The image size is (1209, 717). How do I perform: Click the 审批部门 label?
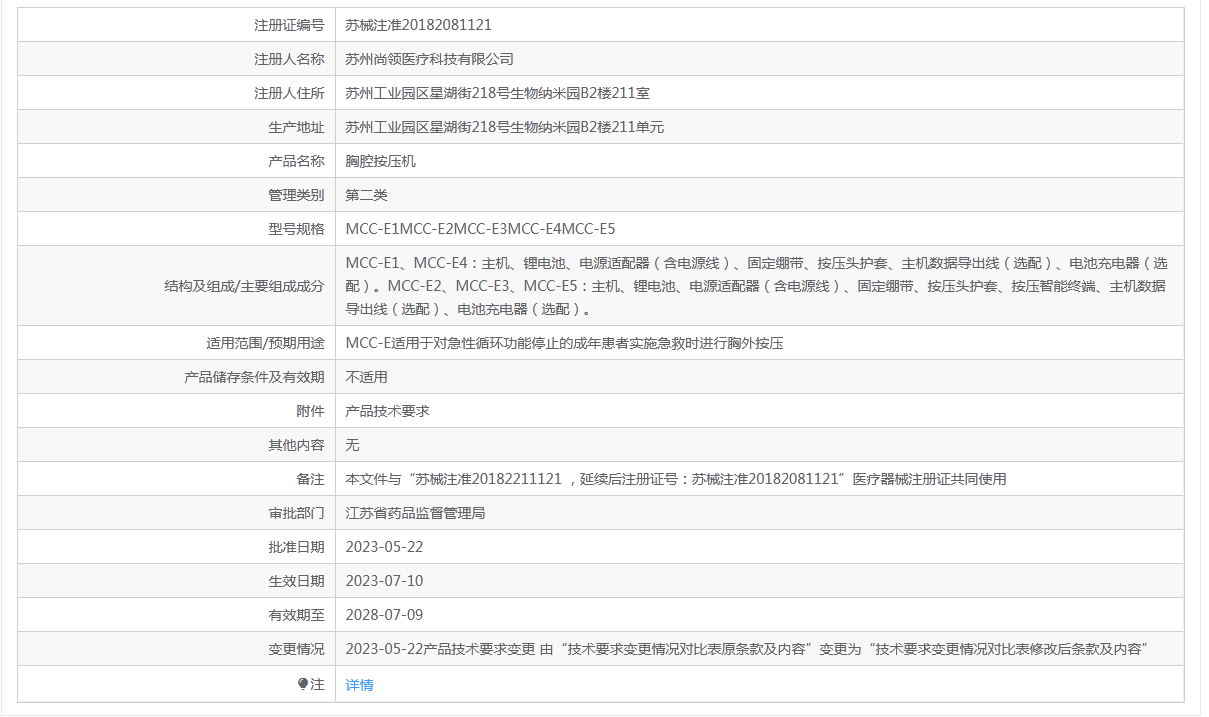point(296,513)
